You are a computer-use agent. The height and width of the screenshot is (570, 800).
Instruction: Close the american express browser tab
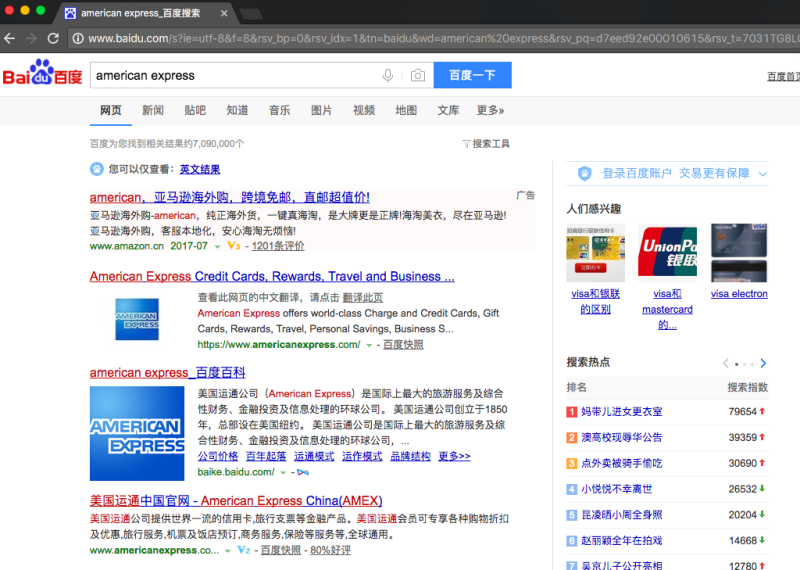coord(224,13)
